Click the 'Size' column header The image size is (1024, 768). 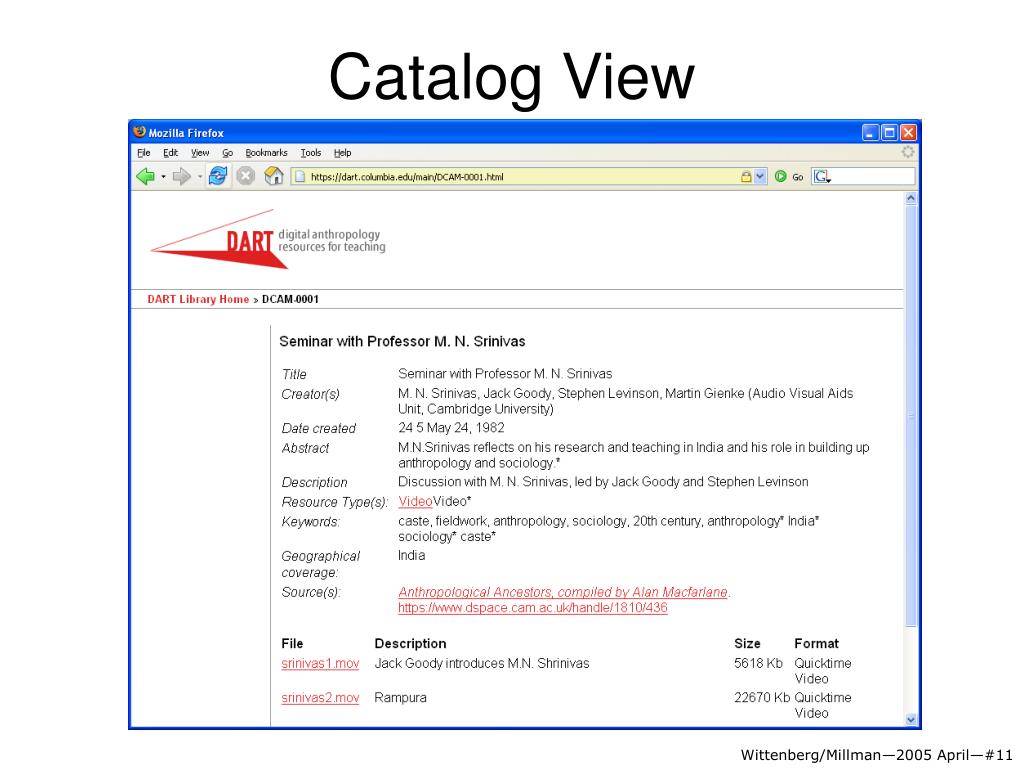pyautogui.click(x=747, y=643)
